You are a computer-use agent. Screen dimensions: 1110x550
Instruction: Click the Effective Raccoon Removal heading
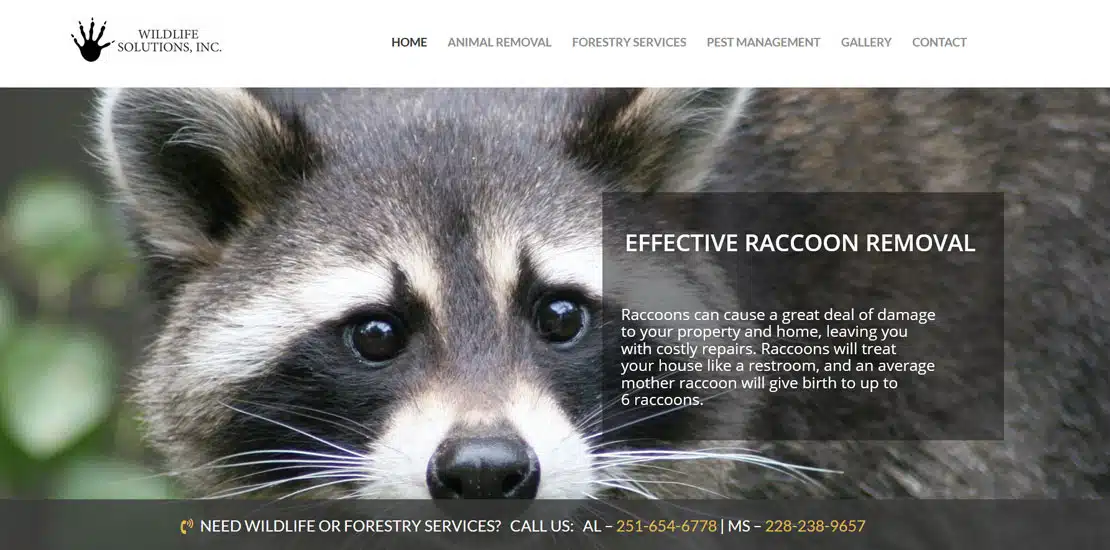(x=800, y=243)
